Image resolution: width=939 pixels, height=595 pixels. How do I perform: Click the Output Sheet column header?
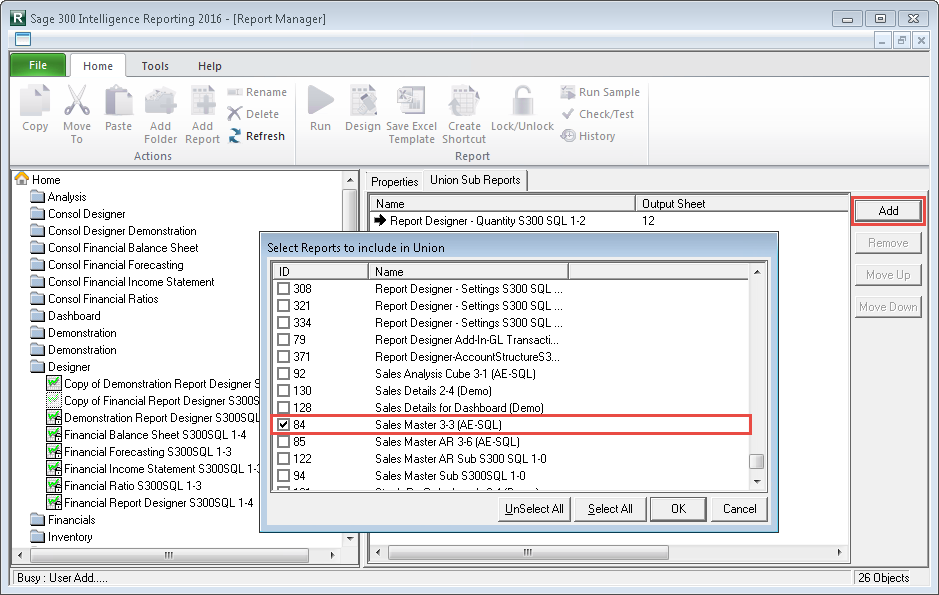click(741, 204)
